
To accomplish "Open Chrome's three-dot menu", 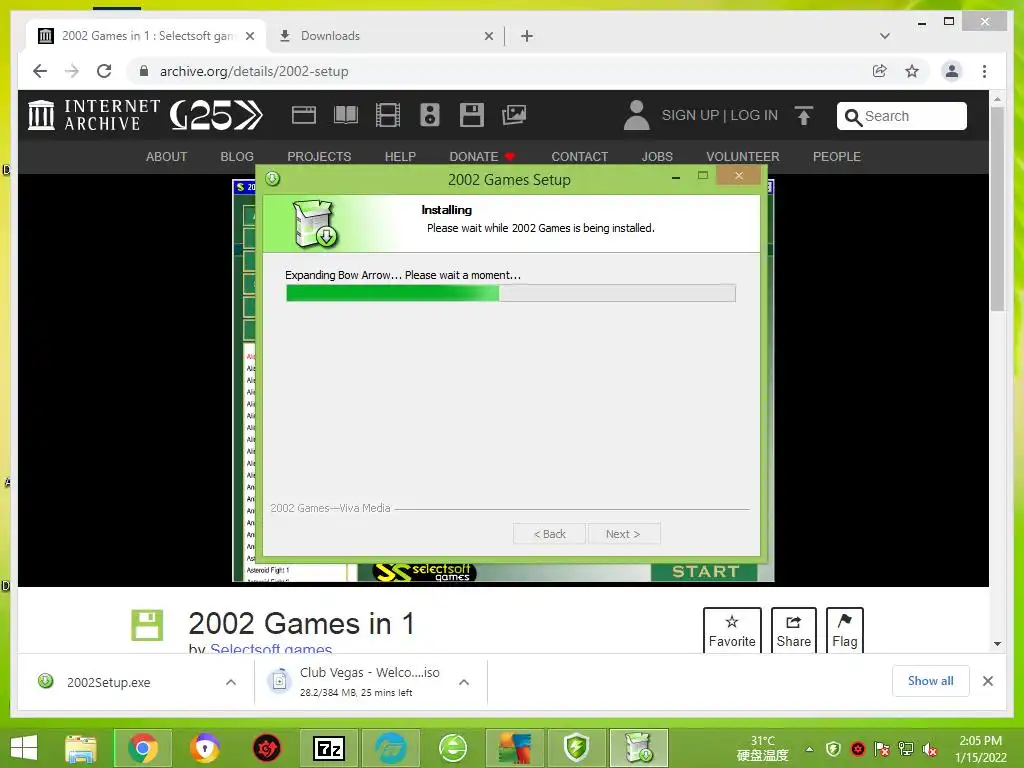I will click(984, 71).
